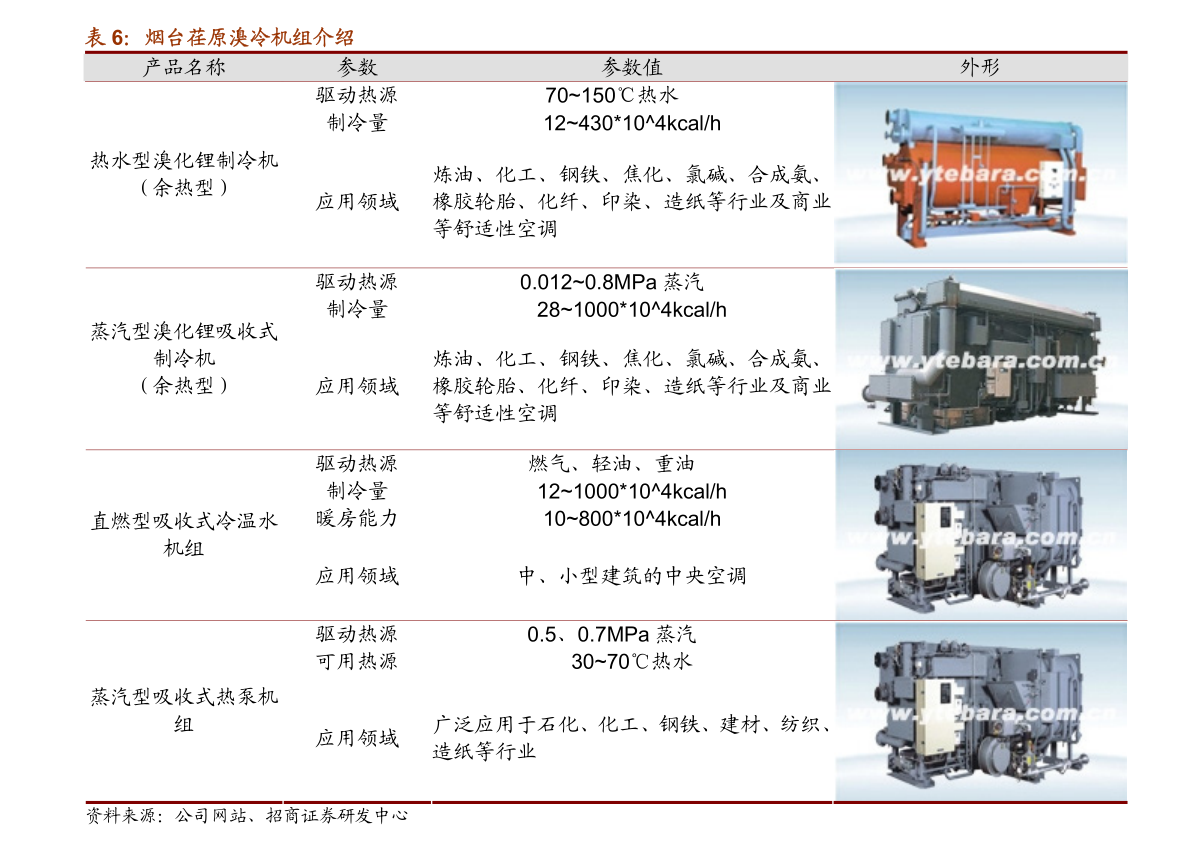
Task: Click the value 30~70℃热水
Action: click(632, 661)
